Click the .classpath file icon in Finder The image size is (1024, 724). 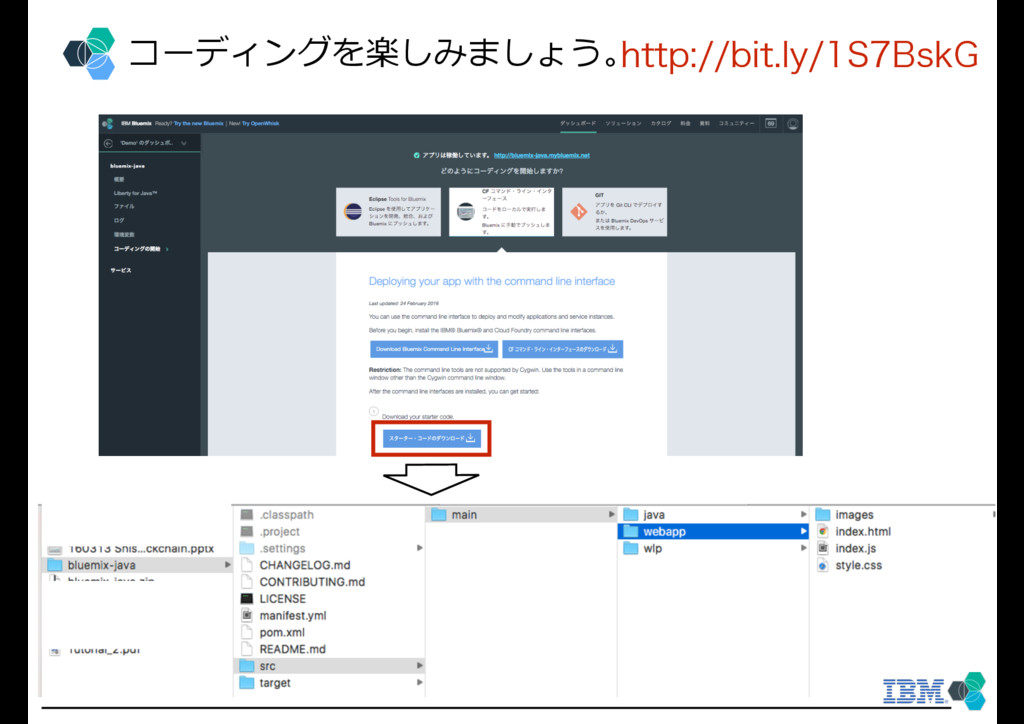(x=246, y=514)
